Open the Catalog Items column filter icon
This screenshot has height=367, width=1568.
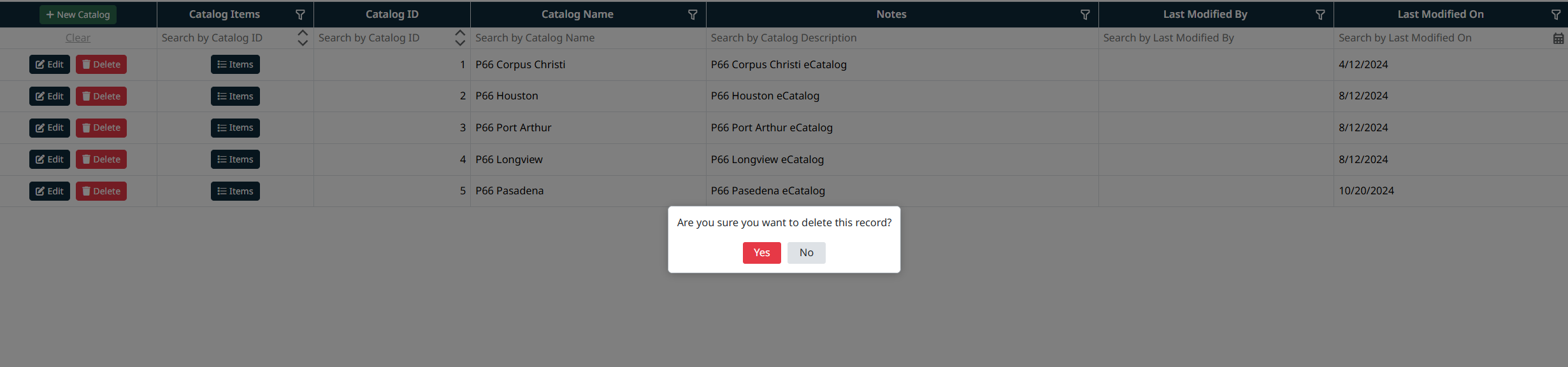tap(300, 15)
